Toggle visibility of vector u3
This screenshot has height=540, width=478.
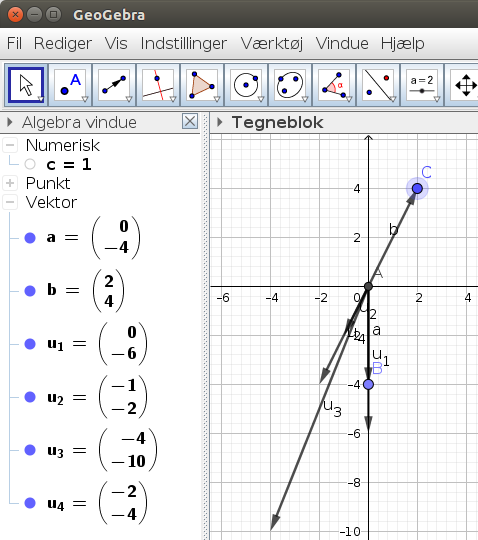tap(30, 450)
